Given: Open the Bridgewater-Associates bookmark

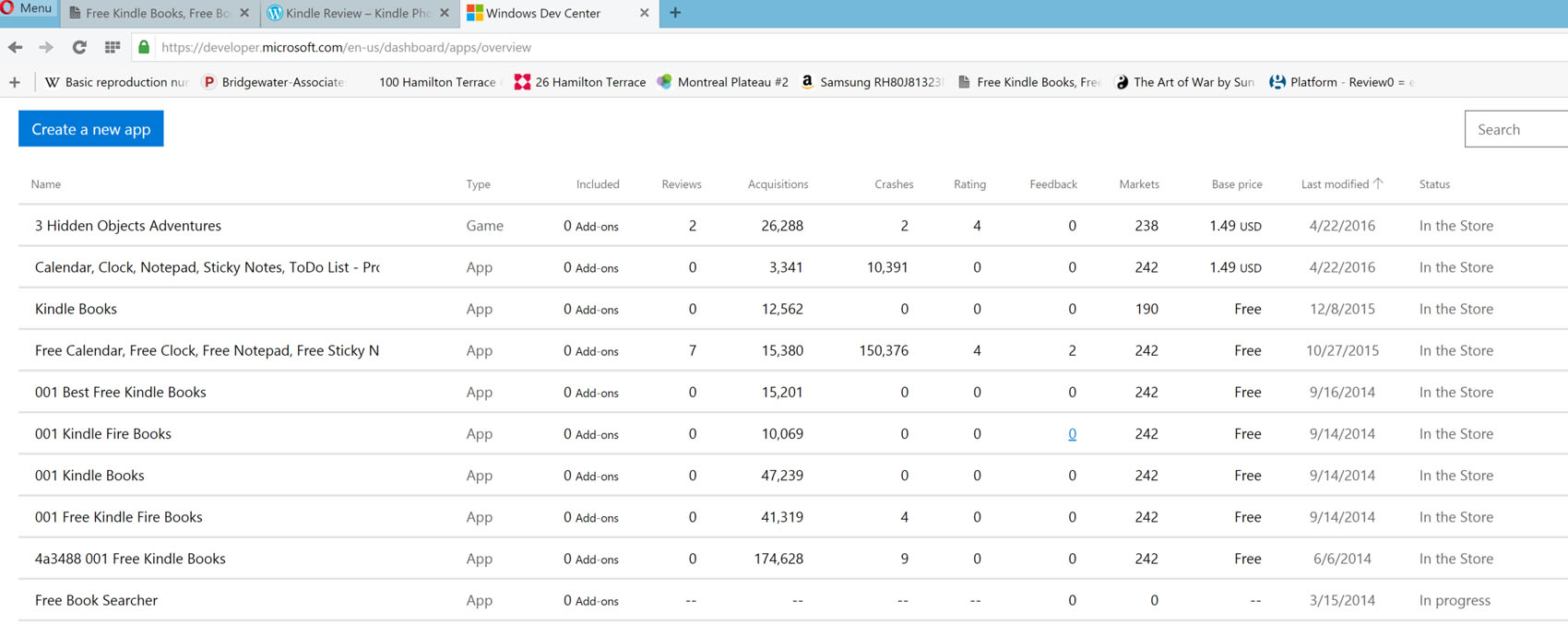Looking at the screenshot, I should 274,82.
